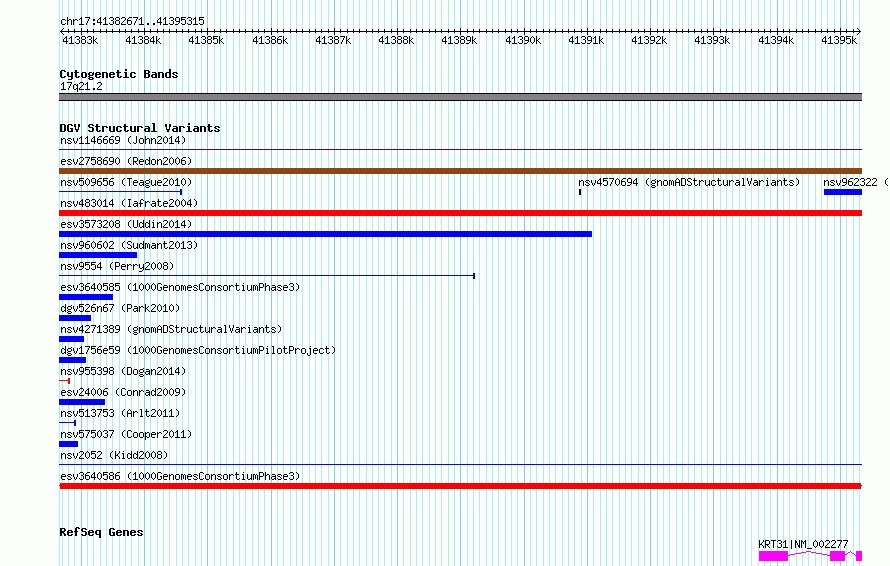Open the esv2758690 (Redon2006) label

[126, 161]
